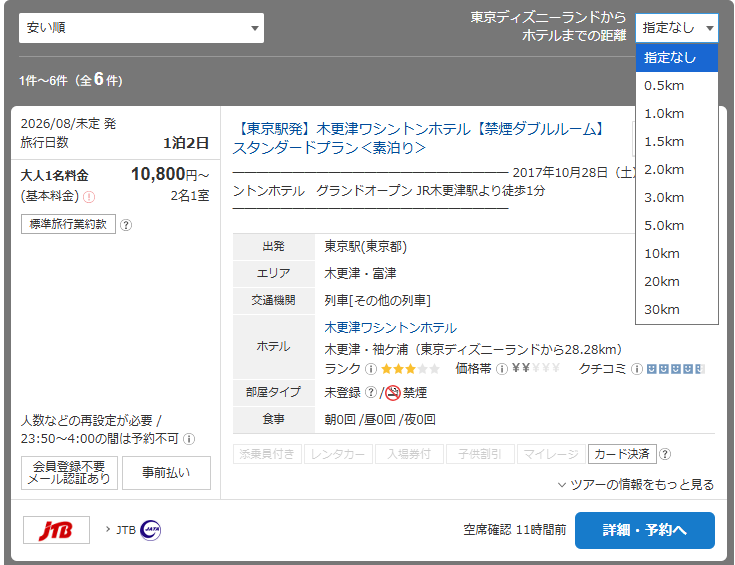The width and height of the screenshot is (735, 565).
Task: Click the help icon beside カード決済
Action: (x=665, y=454)
